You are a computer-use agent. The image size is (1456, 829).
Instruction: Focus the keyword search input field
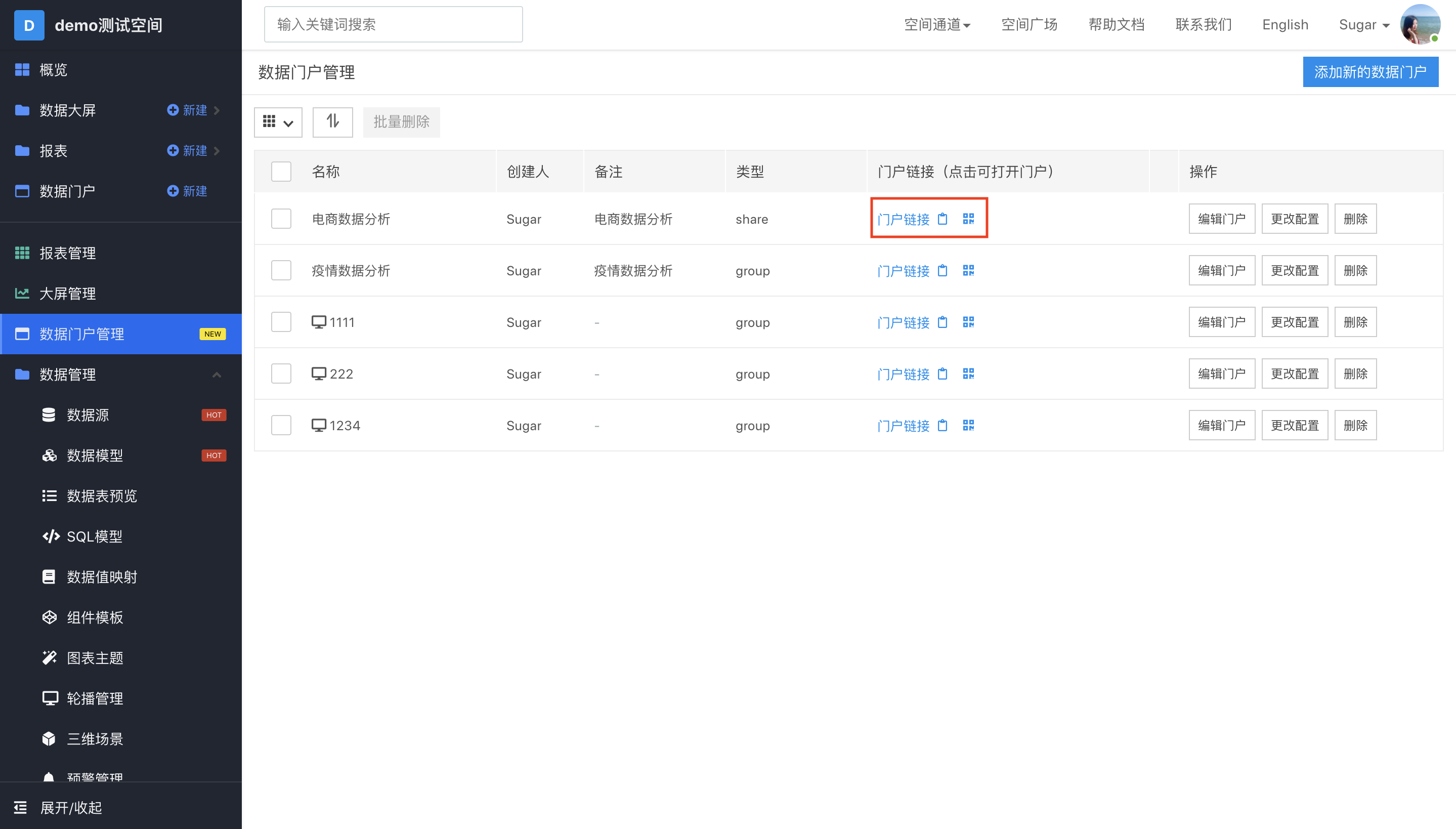[393, 24]
